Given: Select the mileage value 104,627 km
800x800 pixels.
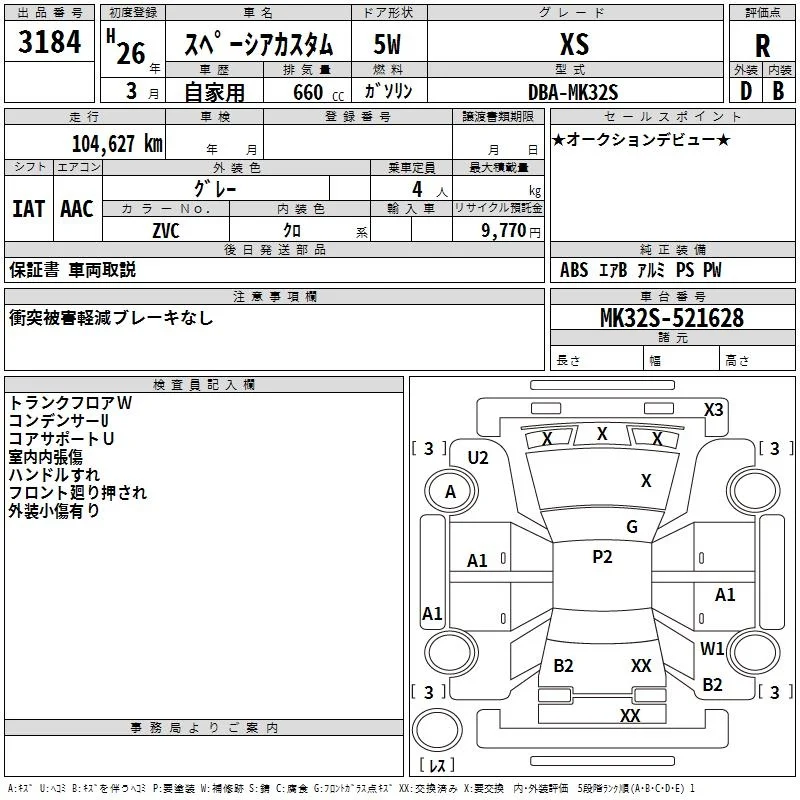Looking at the screenshot, I should [x=117, y=143].
